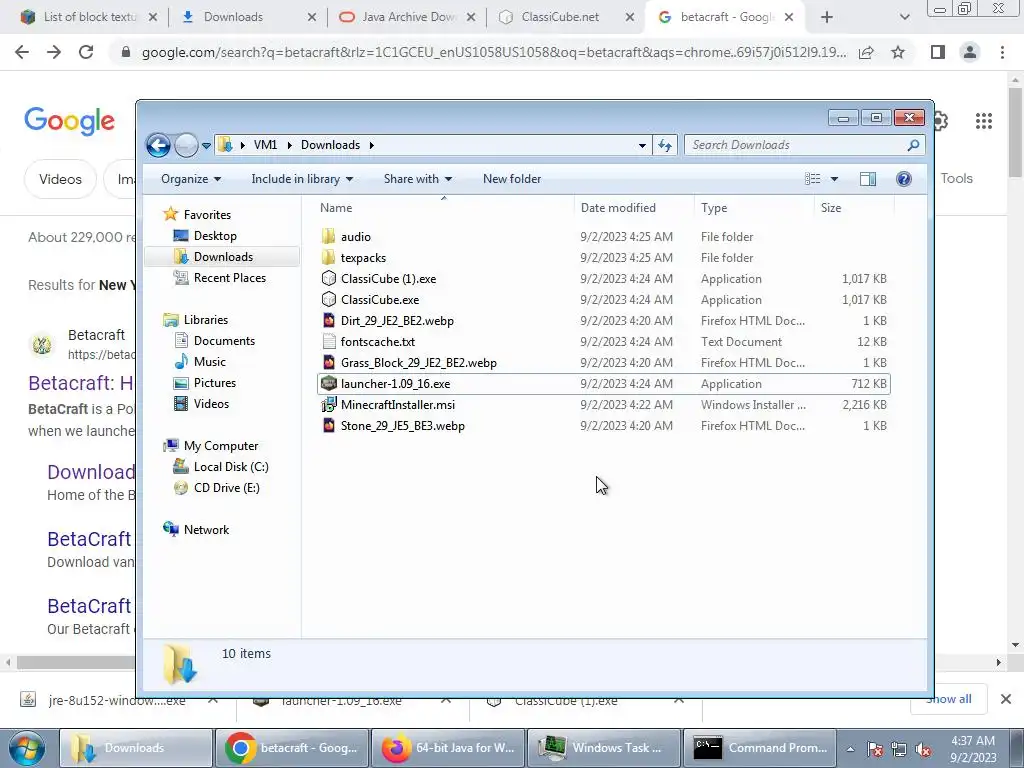
Task: Open the Organize menu
Action: pos(191,179)
